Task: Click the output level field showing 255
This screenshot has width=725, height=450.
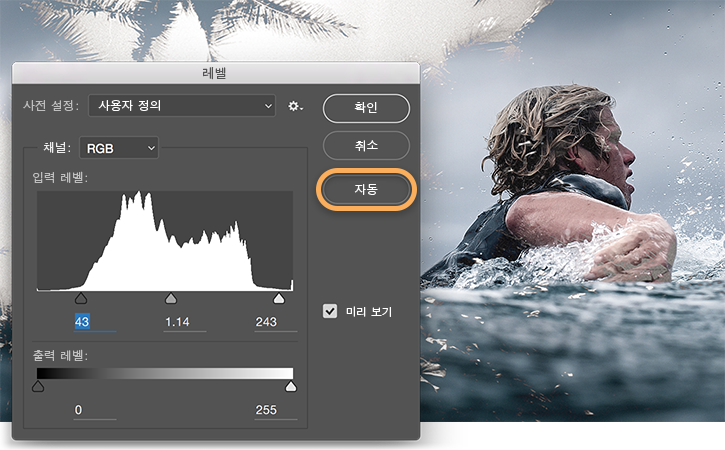Action: (x=276, y=410)
